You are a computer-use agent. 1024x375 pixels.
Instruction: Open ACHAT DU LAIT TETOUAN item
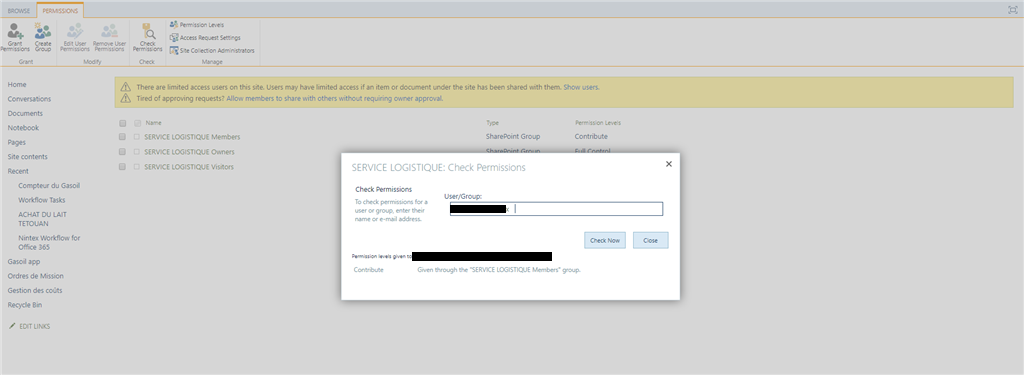click(x=42, y=219)
